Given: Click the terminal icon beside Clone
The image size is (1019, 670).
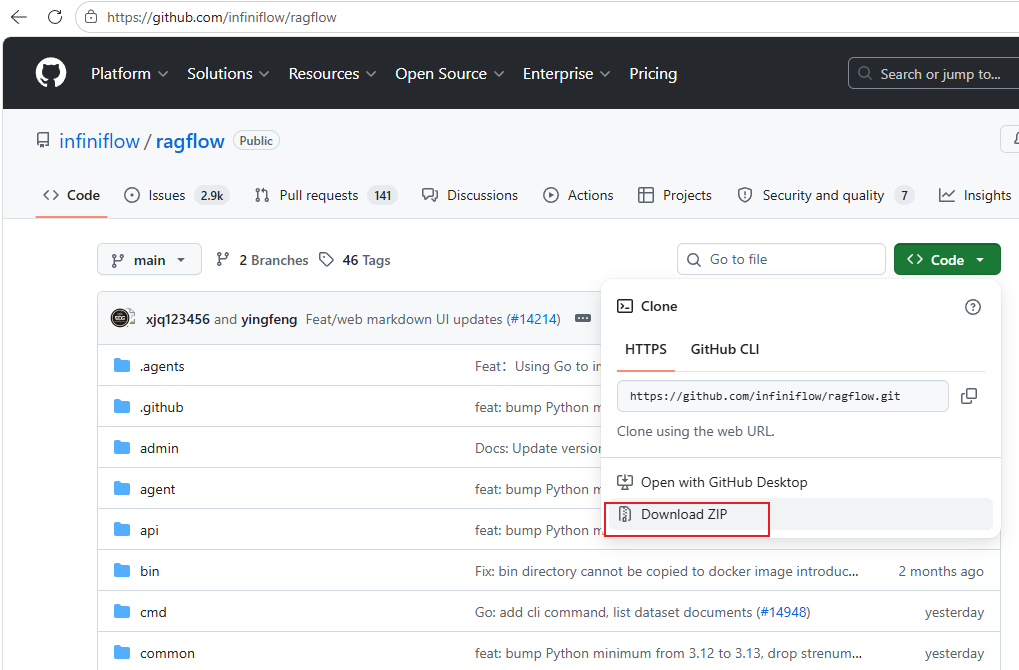Looking at the screenshot, I should [x=625, y=306].
